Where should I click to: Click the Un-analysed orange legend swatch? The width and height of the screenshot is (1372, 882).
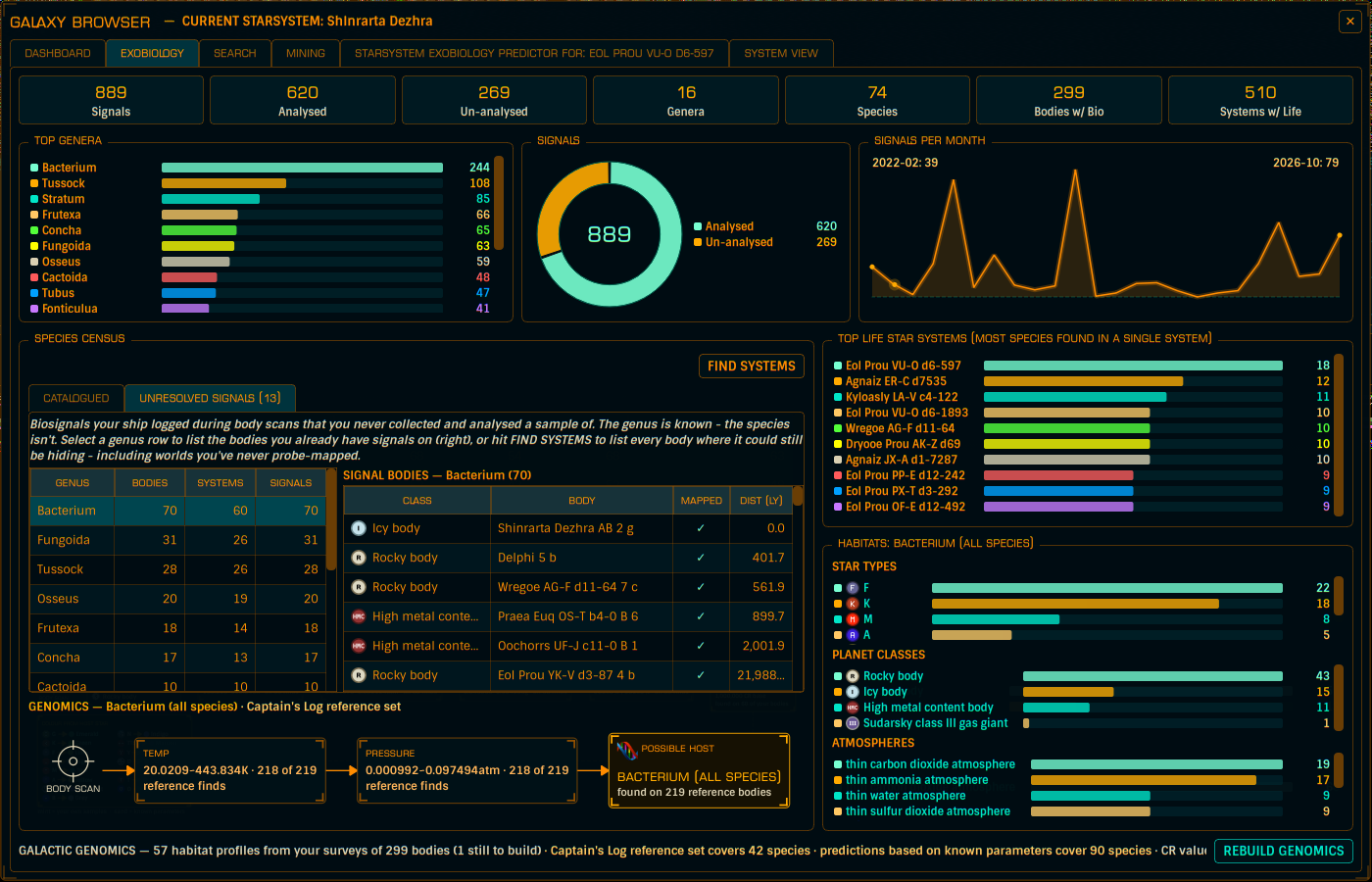(x=698, y=242)
